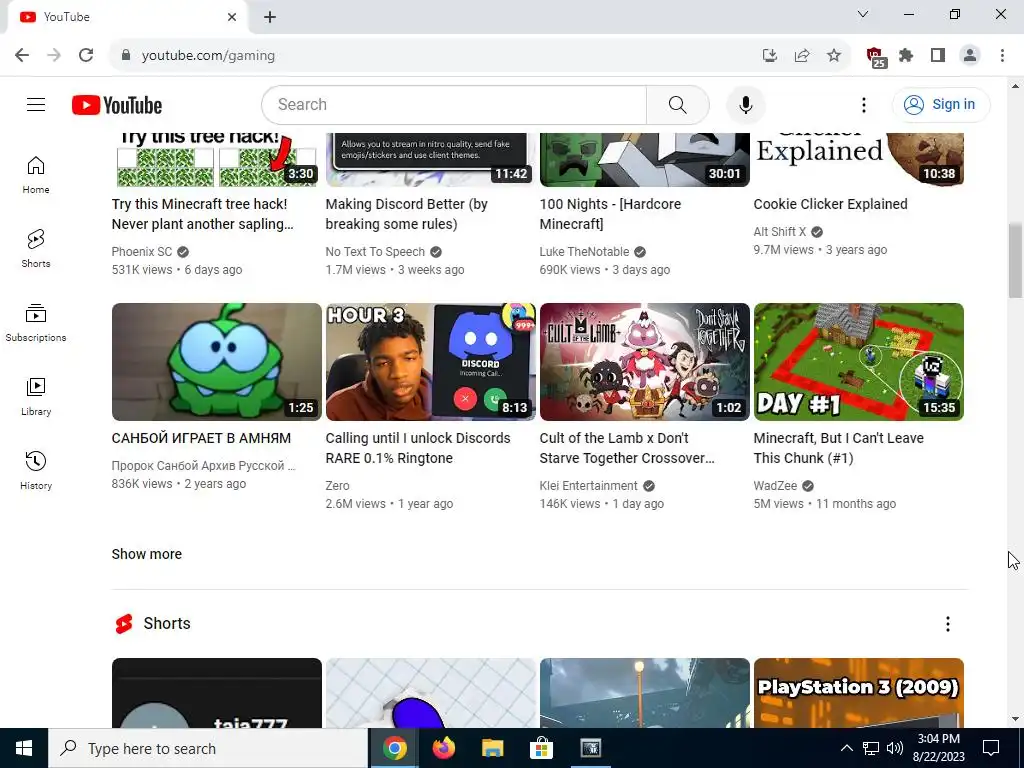The height and width of the screenshot is (768, 1024).
Task: Click the magnifier search button
Action: (x=677, y=104)
